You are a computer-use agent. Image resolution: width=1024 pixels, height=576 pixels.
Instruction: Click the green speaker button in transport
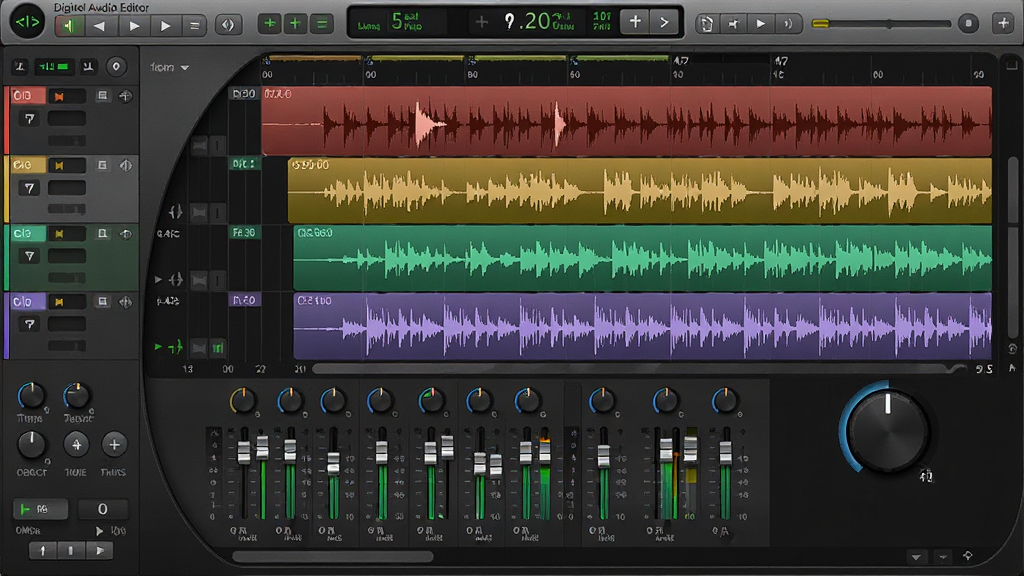[69, 25]
